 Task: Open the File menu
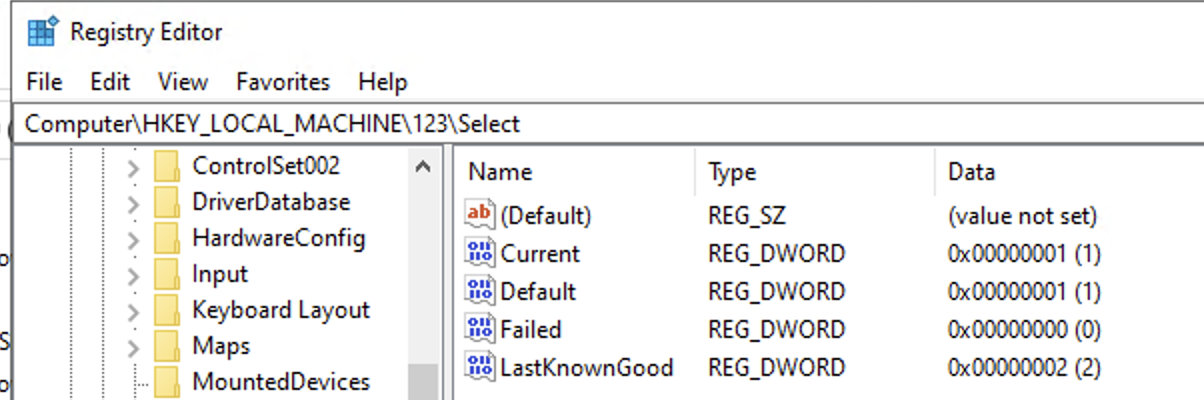click(x=44, y=82)
